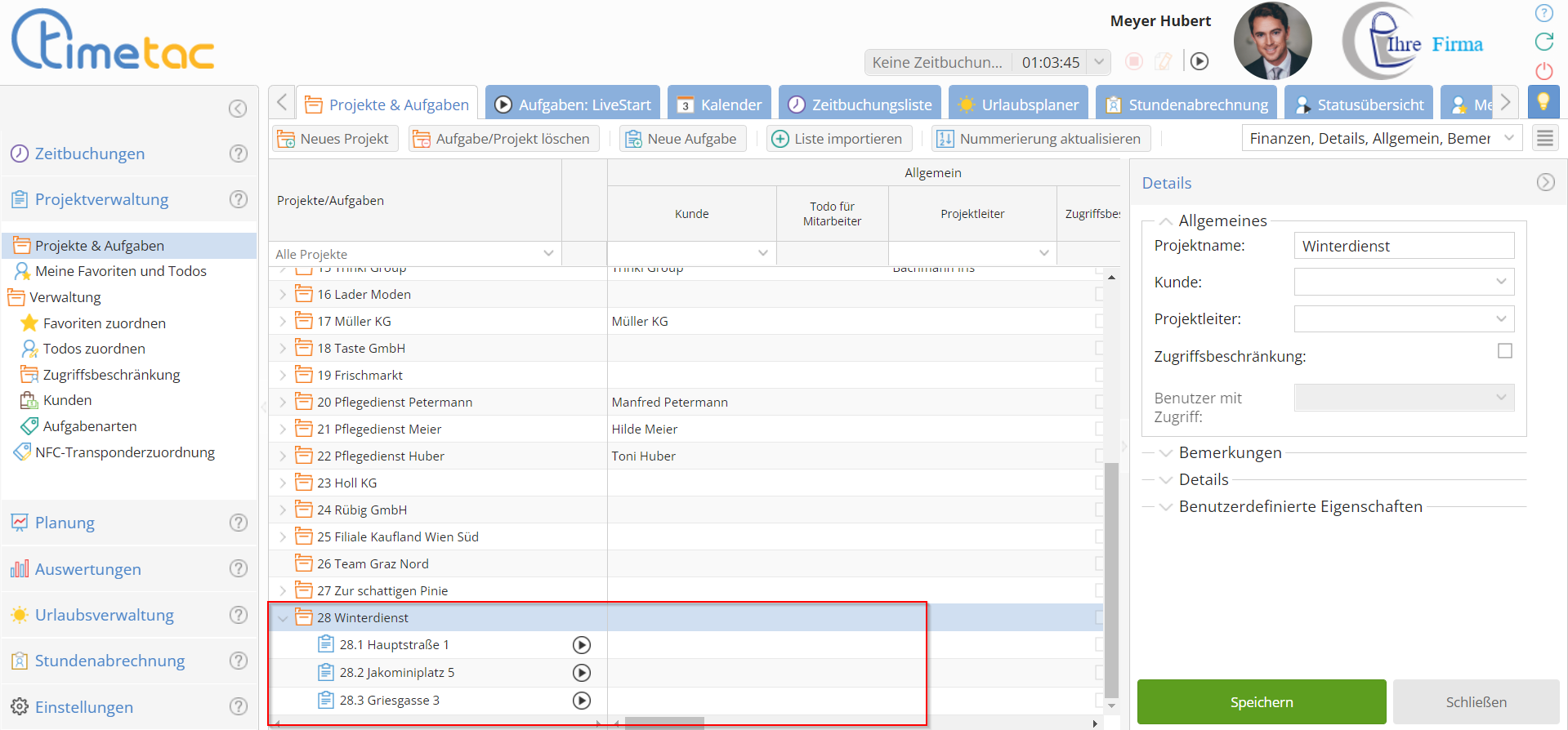Image resolution: width=1568 pixels, height=730 pixels.
Task: Open the hamburger menu icon in toolbar
Action: (1544, 139)
